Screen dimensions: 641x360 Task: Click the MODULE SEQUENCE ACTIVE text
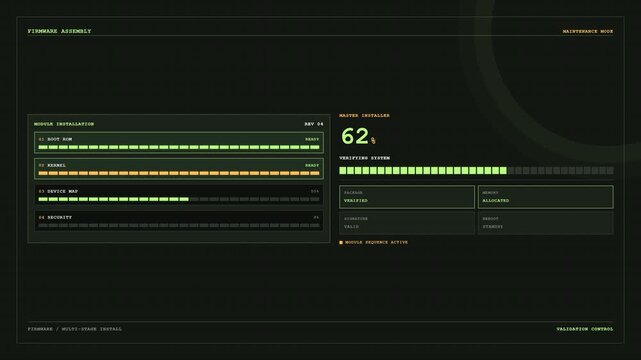pyautogui.click(x=376, y=242)
